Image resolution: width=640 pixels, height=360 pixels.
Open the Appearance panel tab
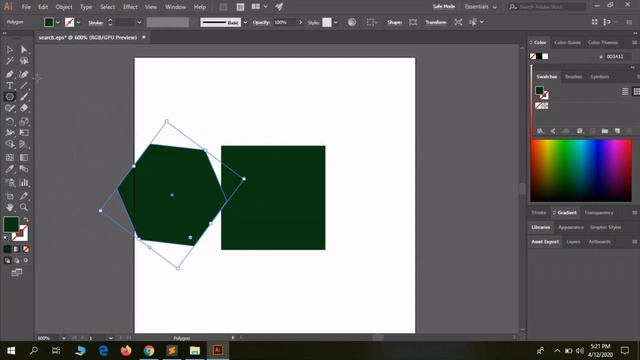[571, 227]
